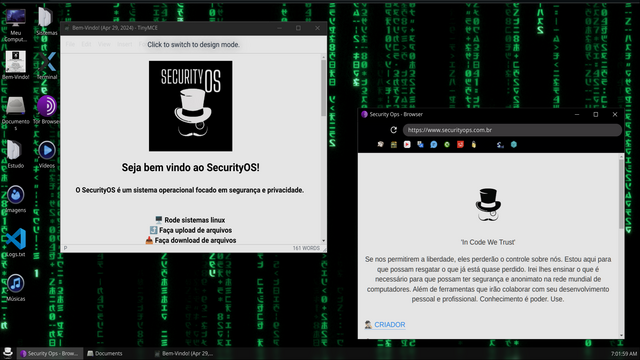Click the browser URL address field
The image size is (640, 360).
[512, 130]
